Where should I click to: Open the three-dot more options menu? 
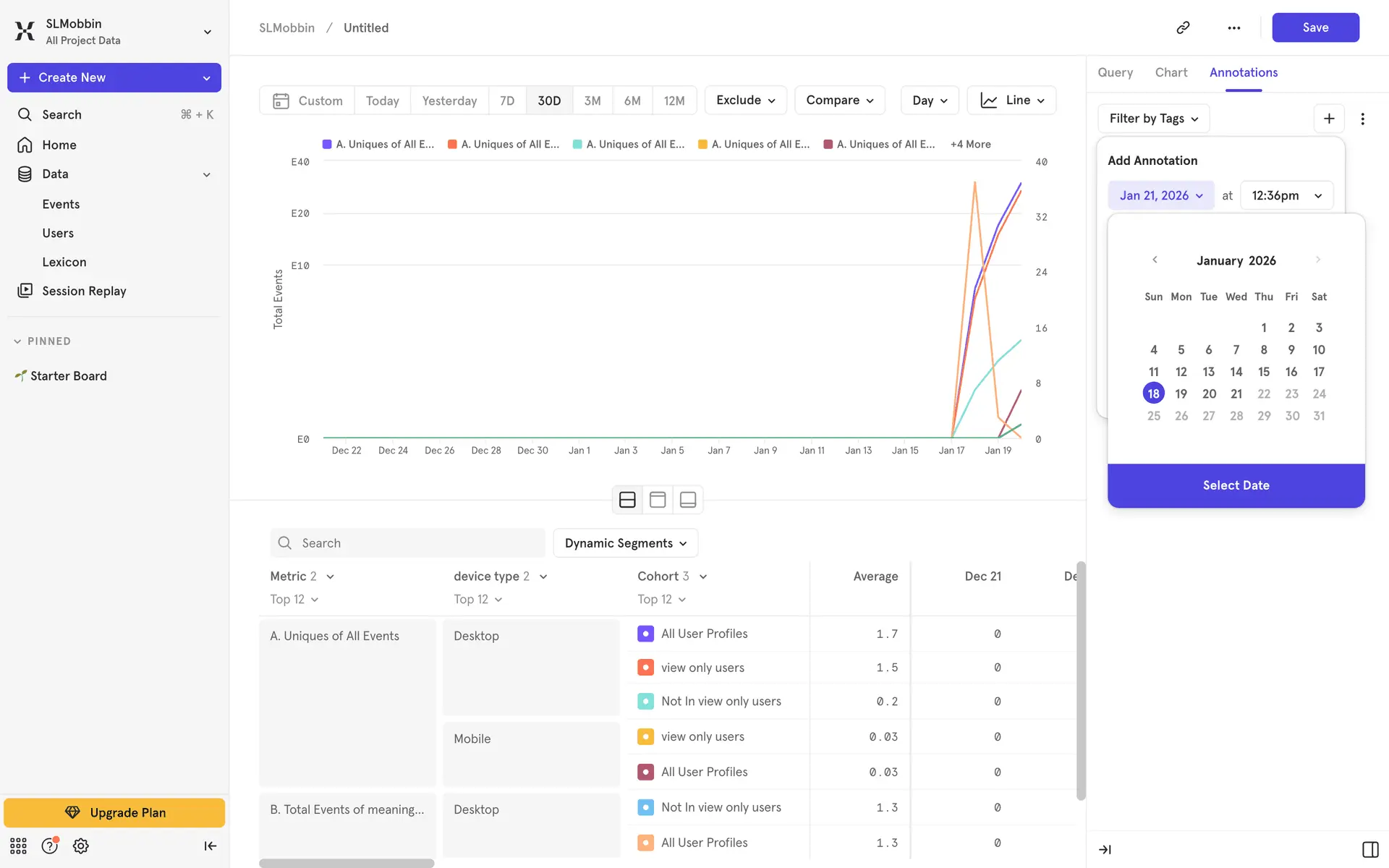coord(1233,27)
